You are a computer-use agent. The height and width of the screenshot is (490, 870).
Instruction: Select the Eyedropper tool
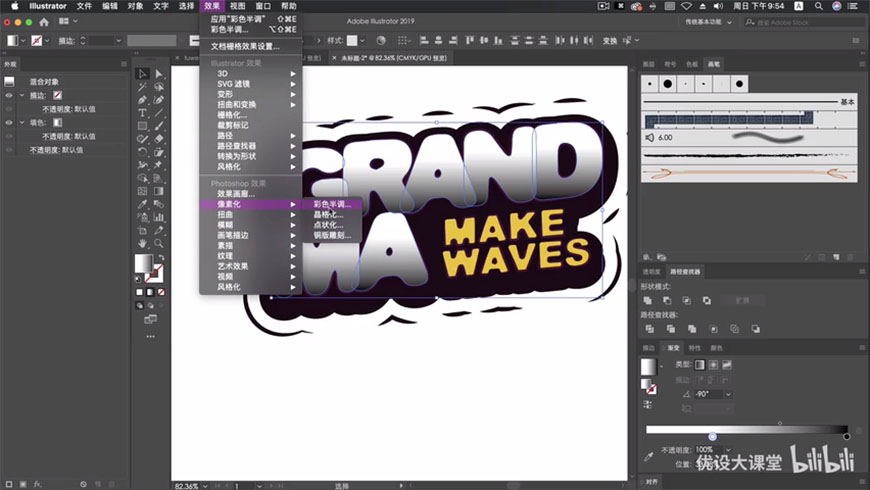(x=142, y=204)
